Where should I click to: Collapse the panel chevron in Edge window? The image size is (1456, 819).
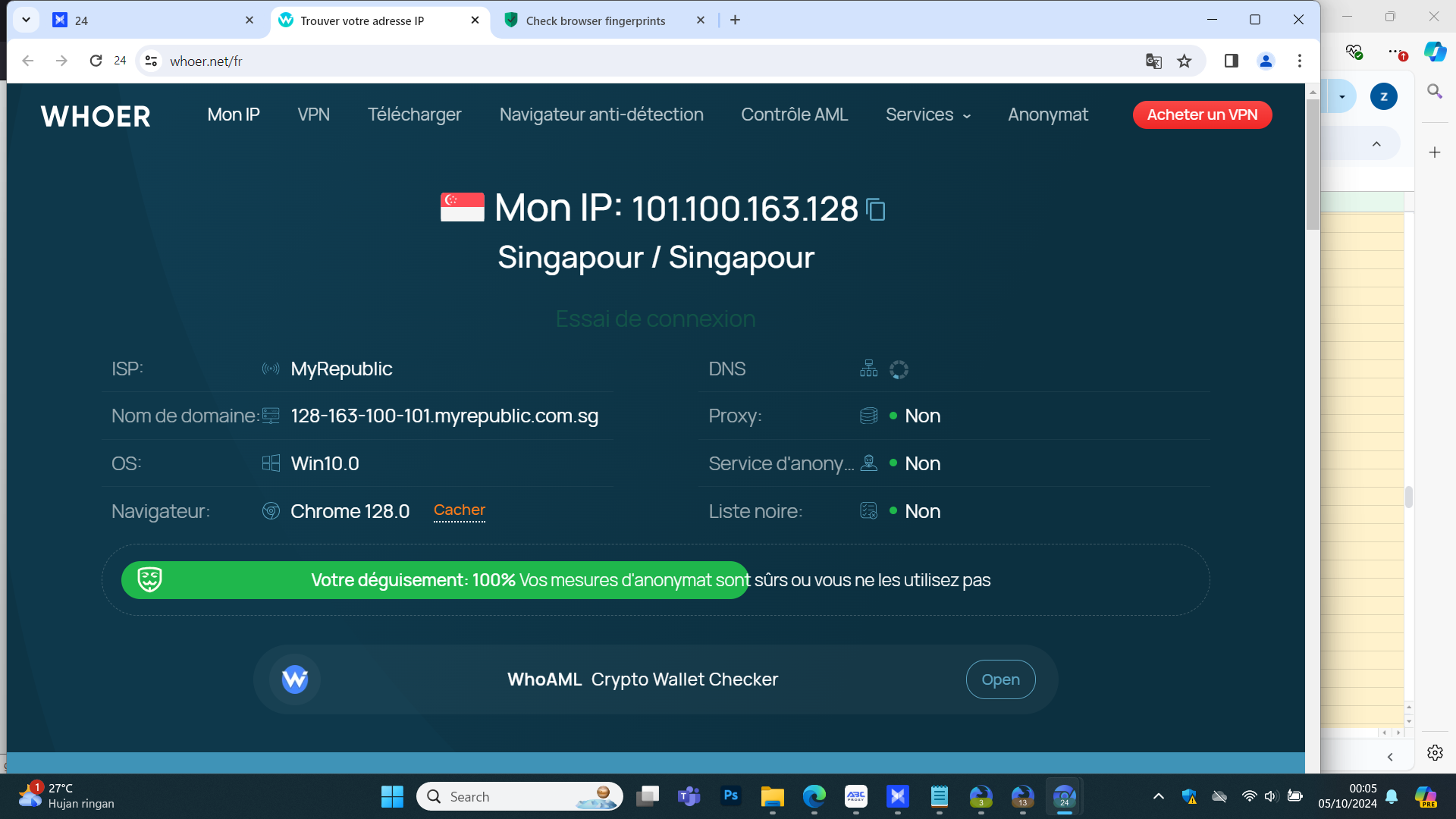coord(1376,144)
